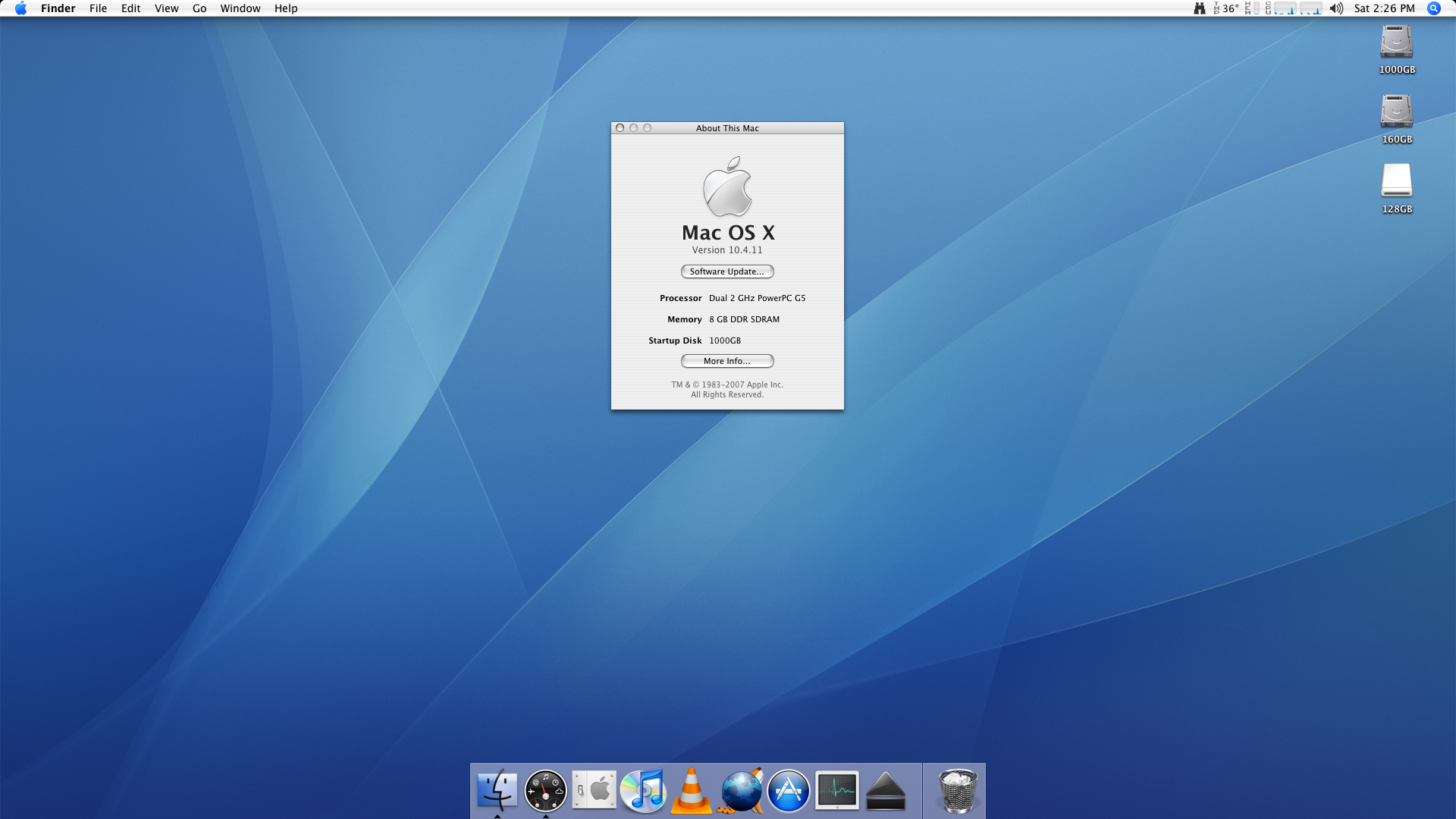This screenshot has height=819, width=1456.
Task: Open System Preferences from the Dock
Action: [594, 790]
